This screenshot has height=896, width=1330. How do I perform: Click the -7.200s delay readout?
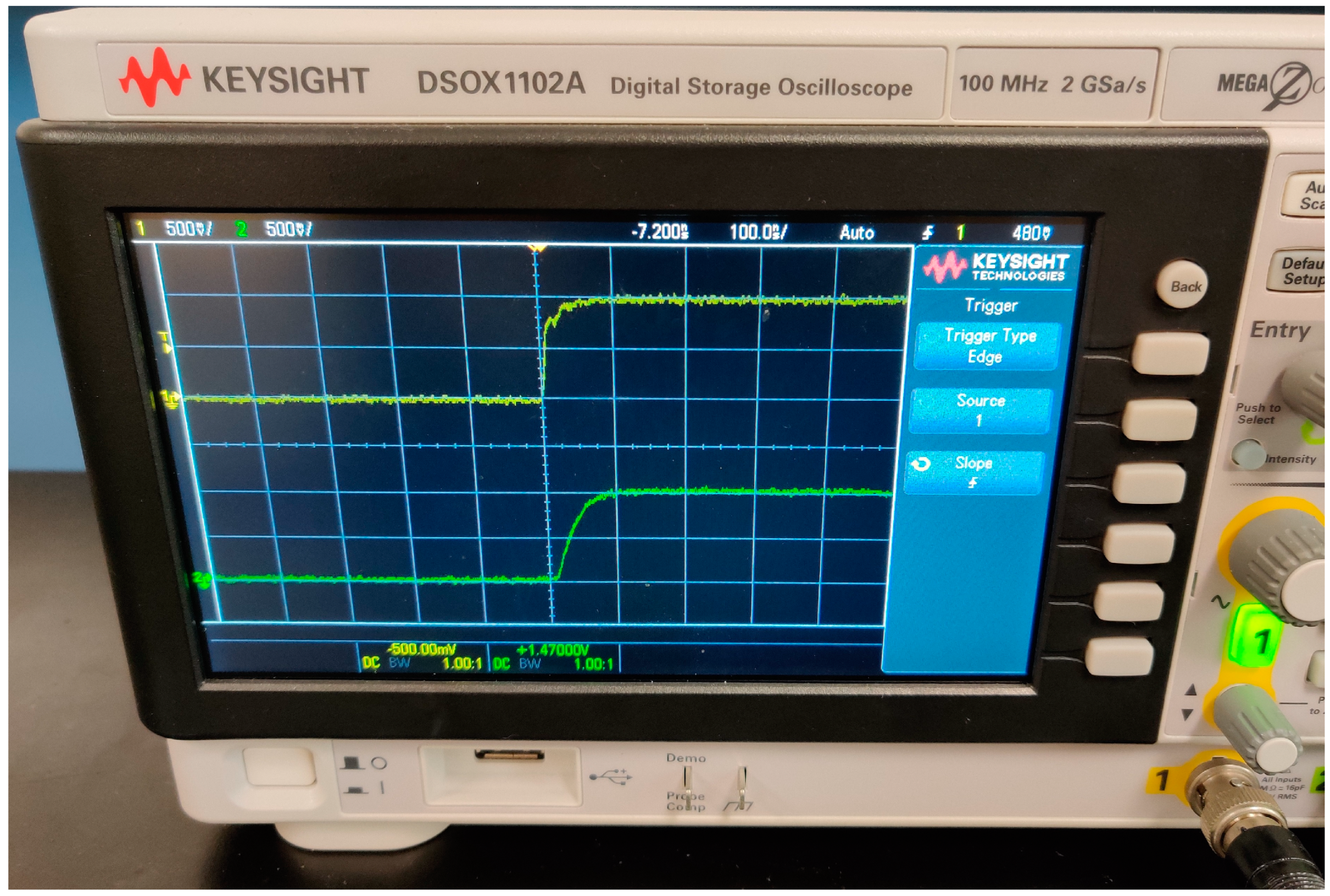tap(659, 231)
